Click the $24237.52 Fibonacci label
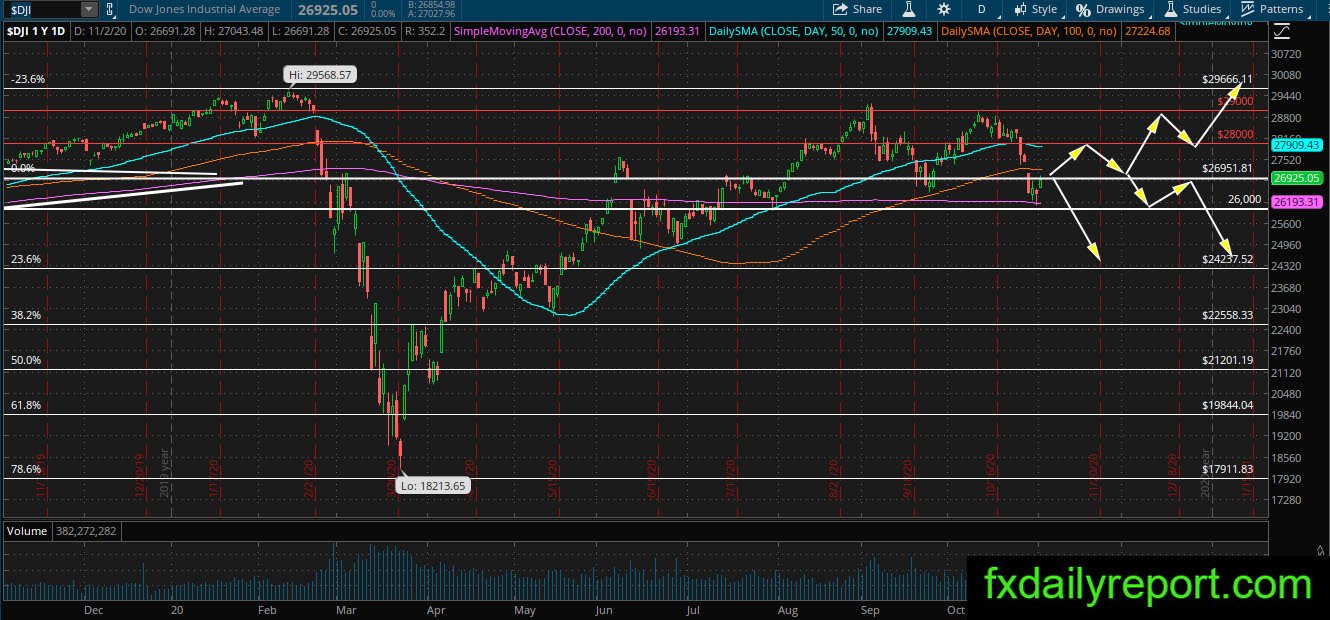1330x620 pixels. click(1227, 258)
